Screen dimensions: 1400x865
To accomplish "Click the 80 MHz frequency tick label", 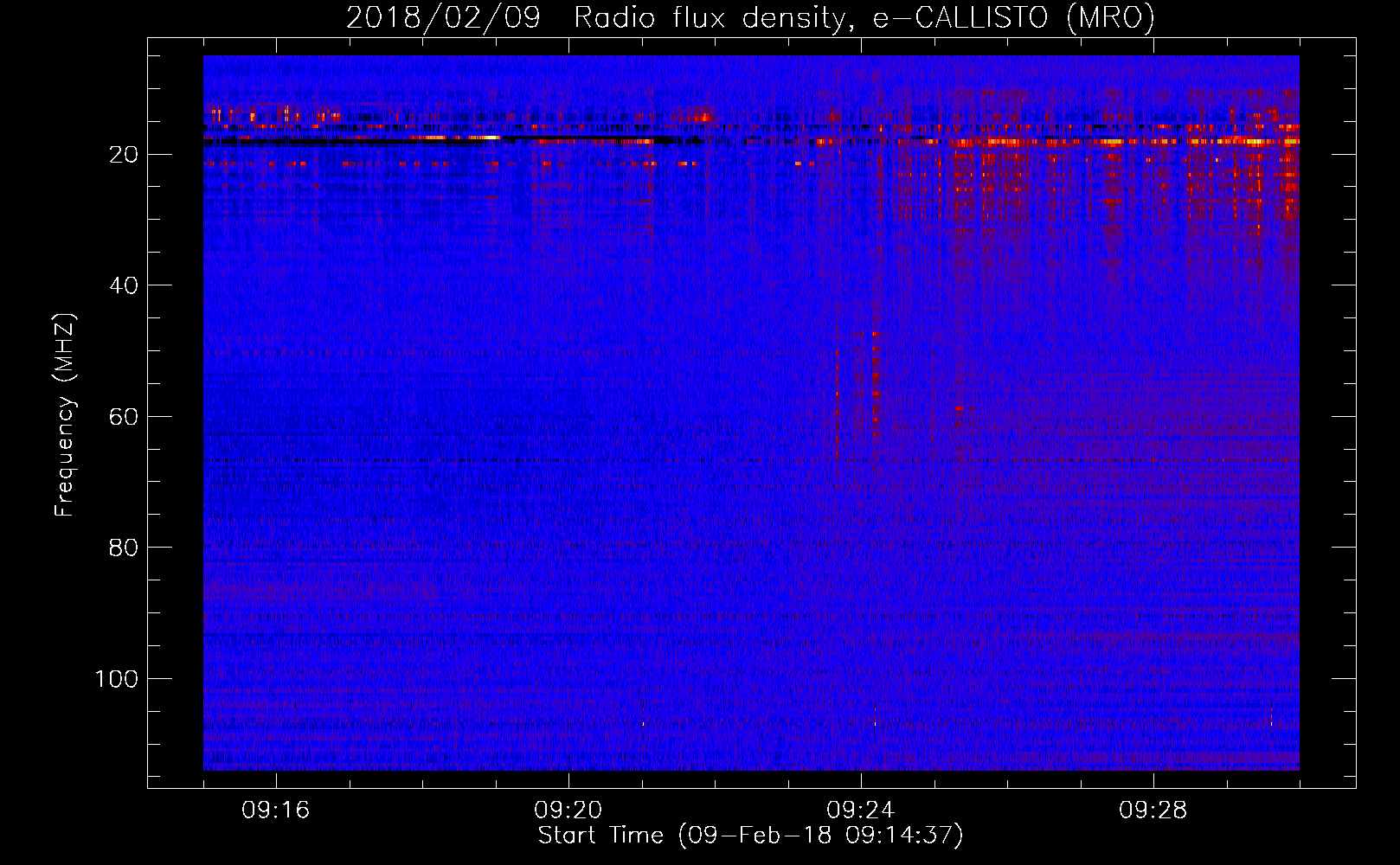I will [x=125, y=548].
